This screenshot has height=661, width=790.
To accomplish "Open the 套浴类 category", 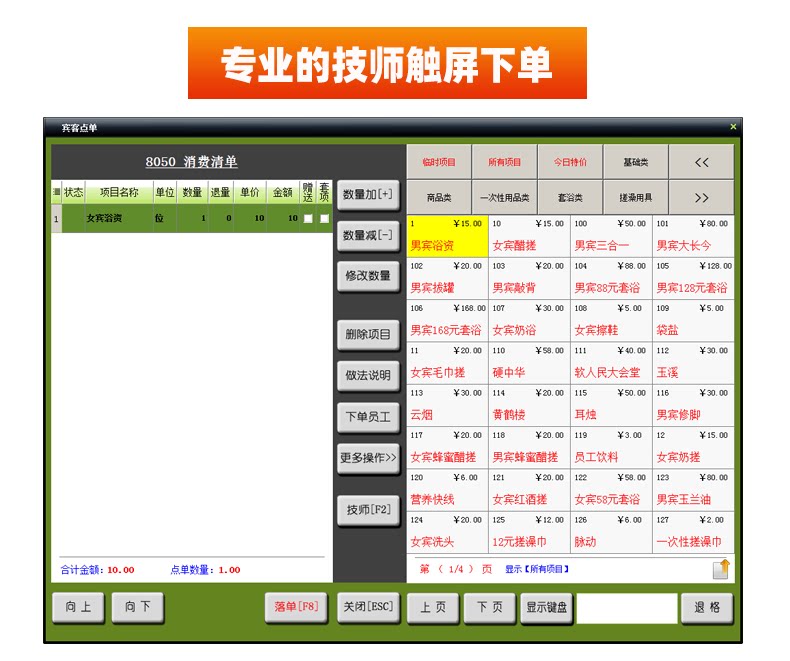I will click(x=570, y=197).
